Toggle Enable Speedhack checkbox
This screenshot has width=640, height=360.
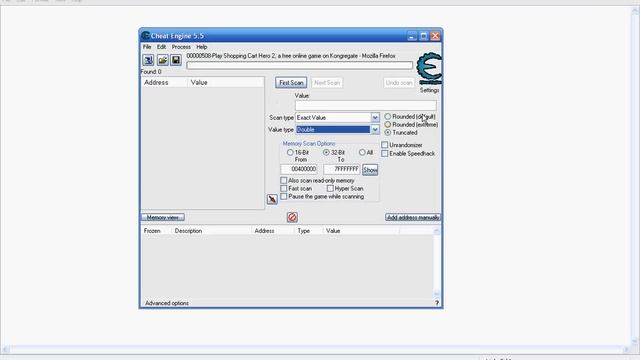pos(384,153)
